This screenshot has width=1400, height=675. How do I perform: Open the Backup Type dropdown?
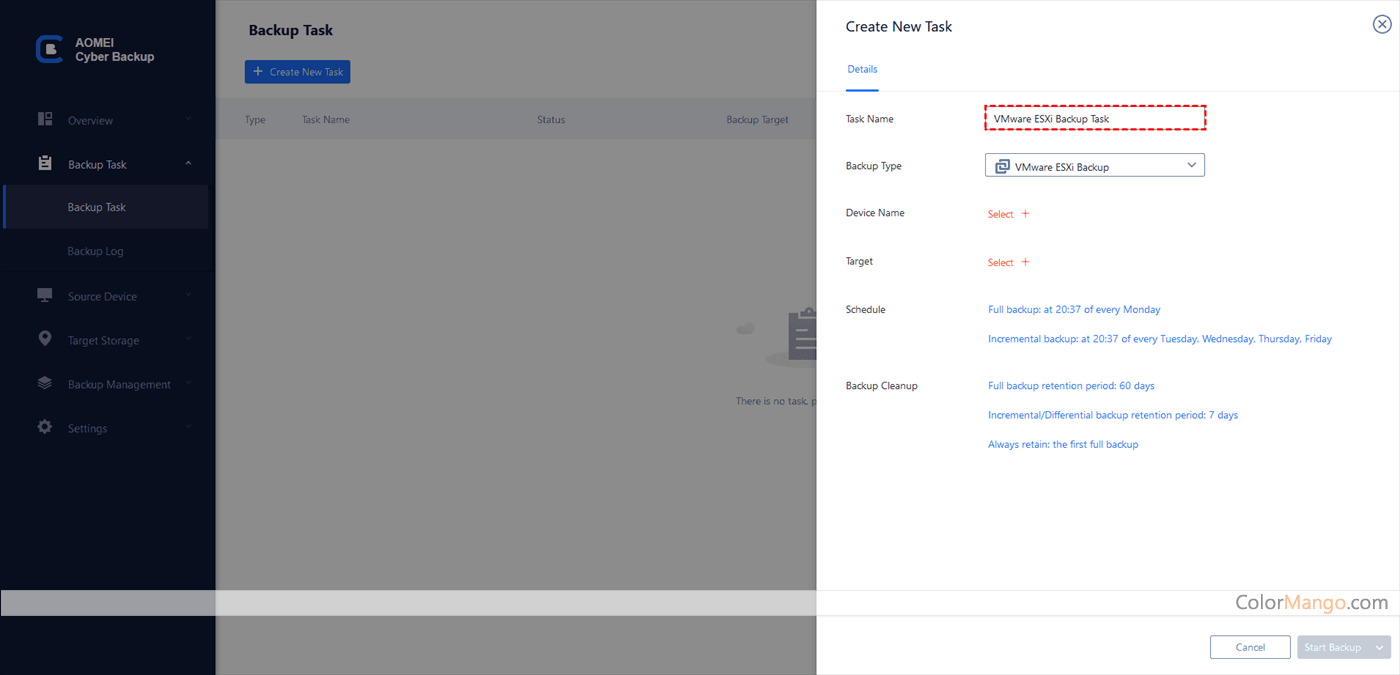1094,166
